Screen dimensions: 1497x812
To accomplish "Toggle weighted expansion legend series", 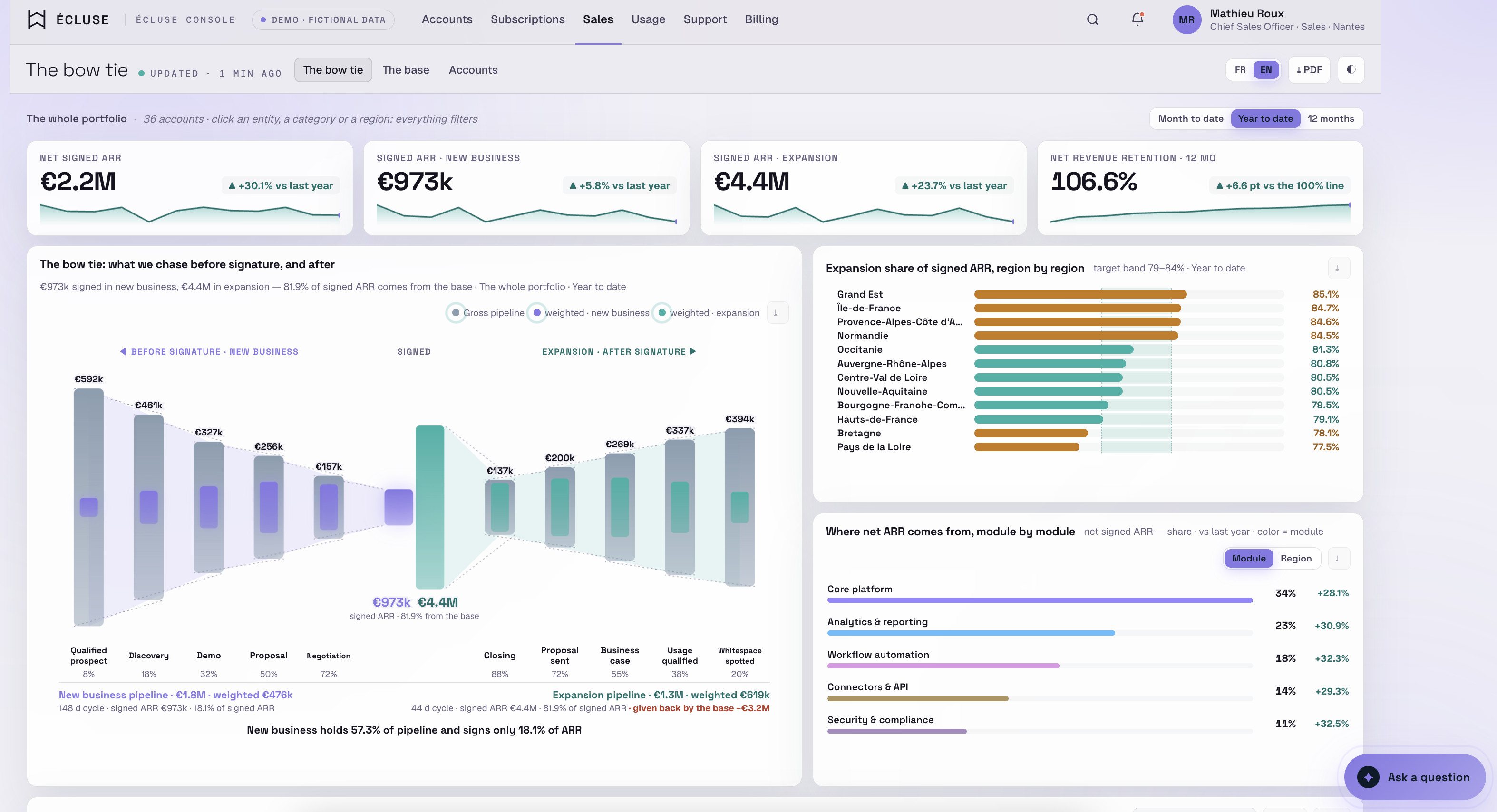I will pyautogui.click(x=707, y=313).
